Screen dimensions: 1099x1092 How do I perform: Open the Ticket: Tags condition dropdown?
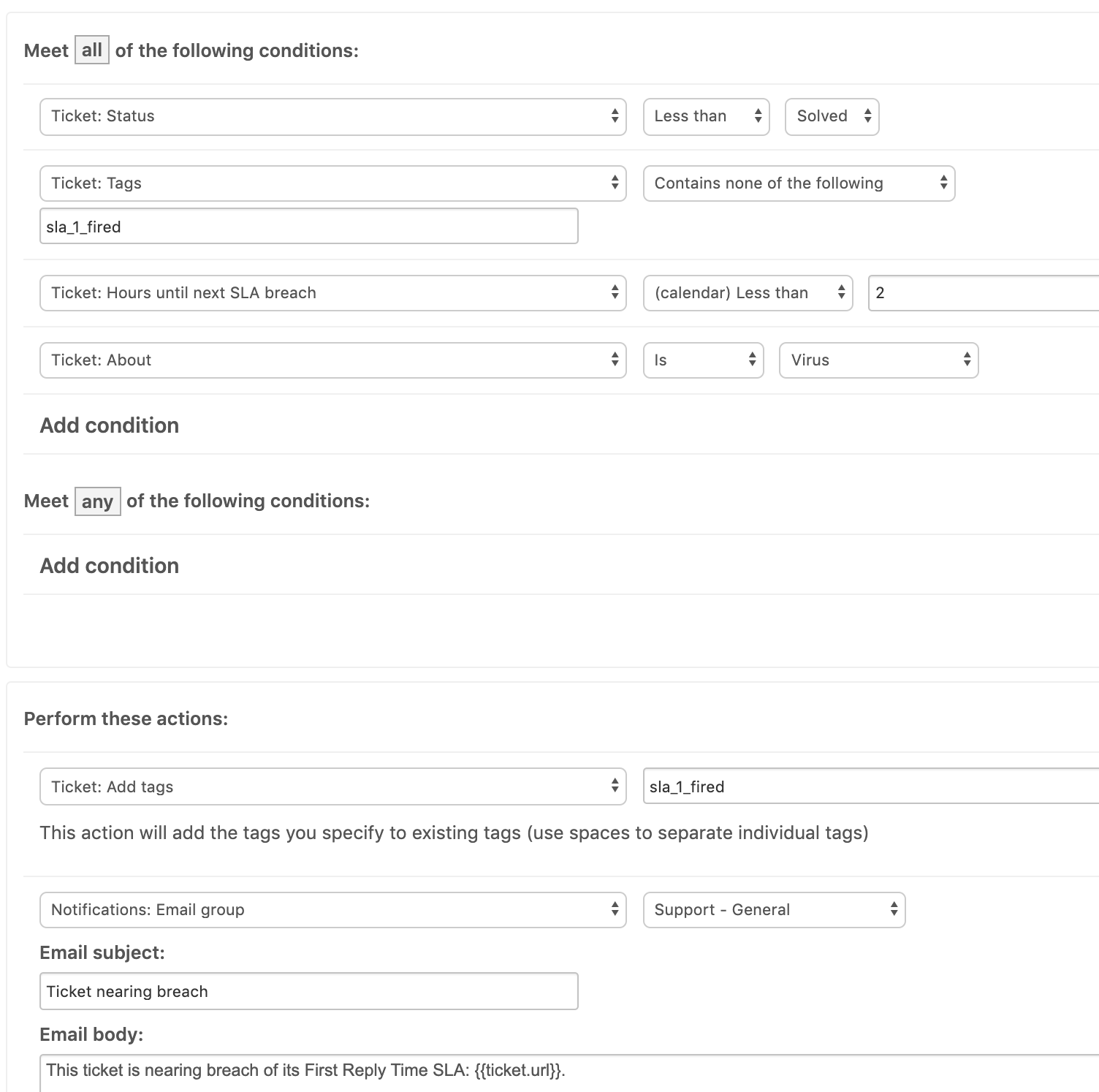332,183
